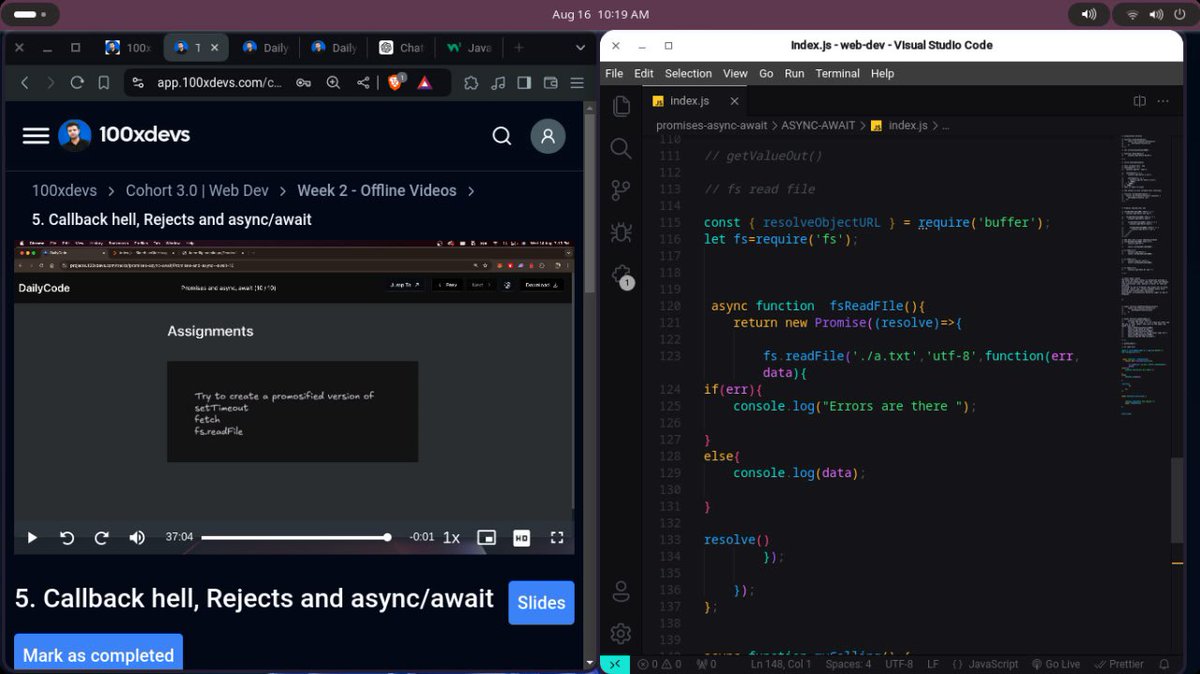Click site settings icon in address bar
1200x674 pixels.
click(138, 83)
